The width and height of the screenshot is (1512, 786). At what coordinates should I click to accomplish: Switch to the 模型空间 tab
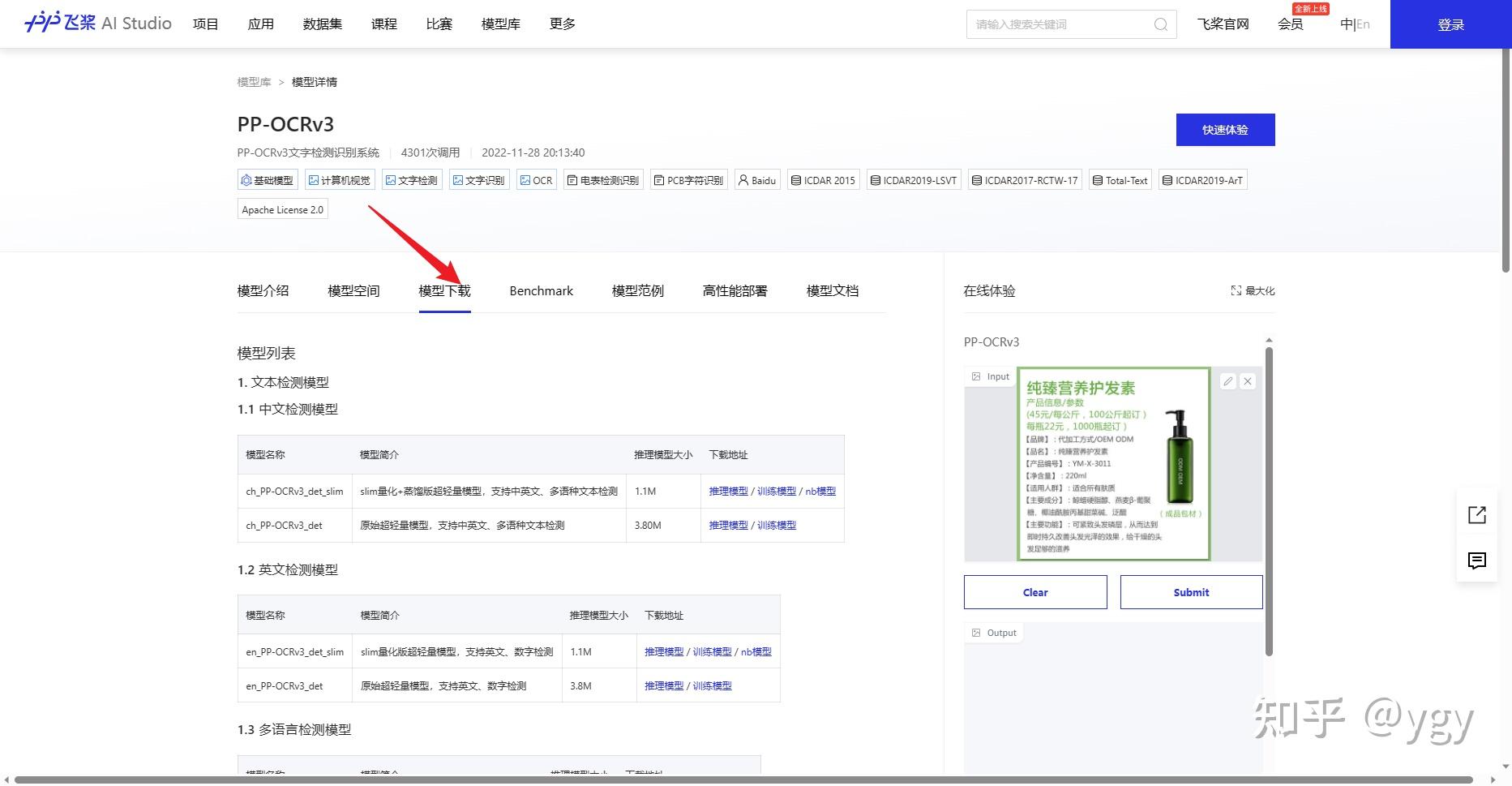click(353, 290)
